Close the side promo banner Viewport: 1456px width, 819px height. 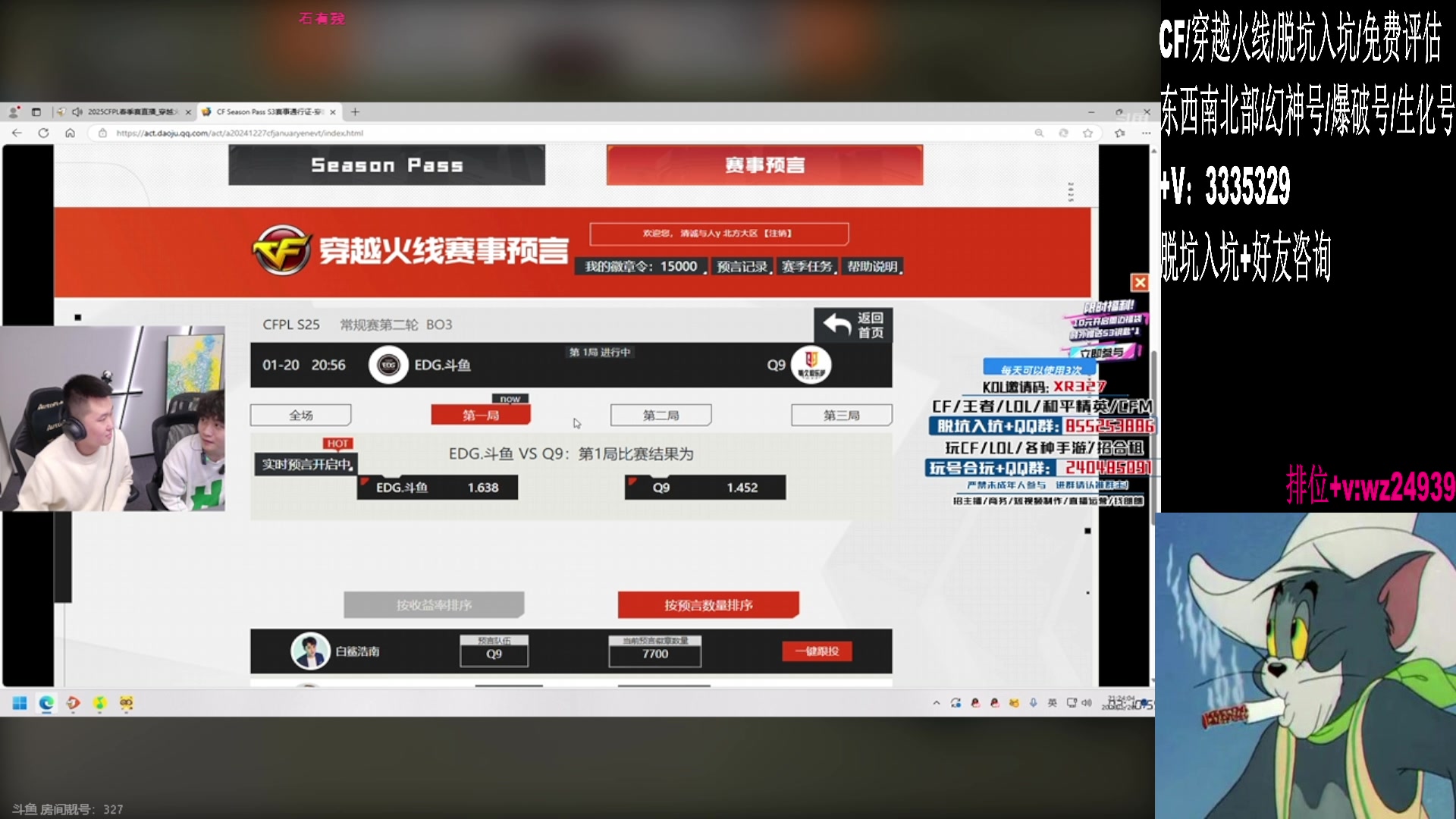click(1140, 283)
